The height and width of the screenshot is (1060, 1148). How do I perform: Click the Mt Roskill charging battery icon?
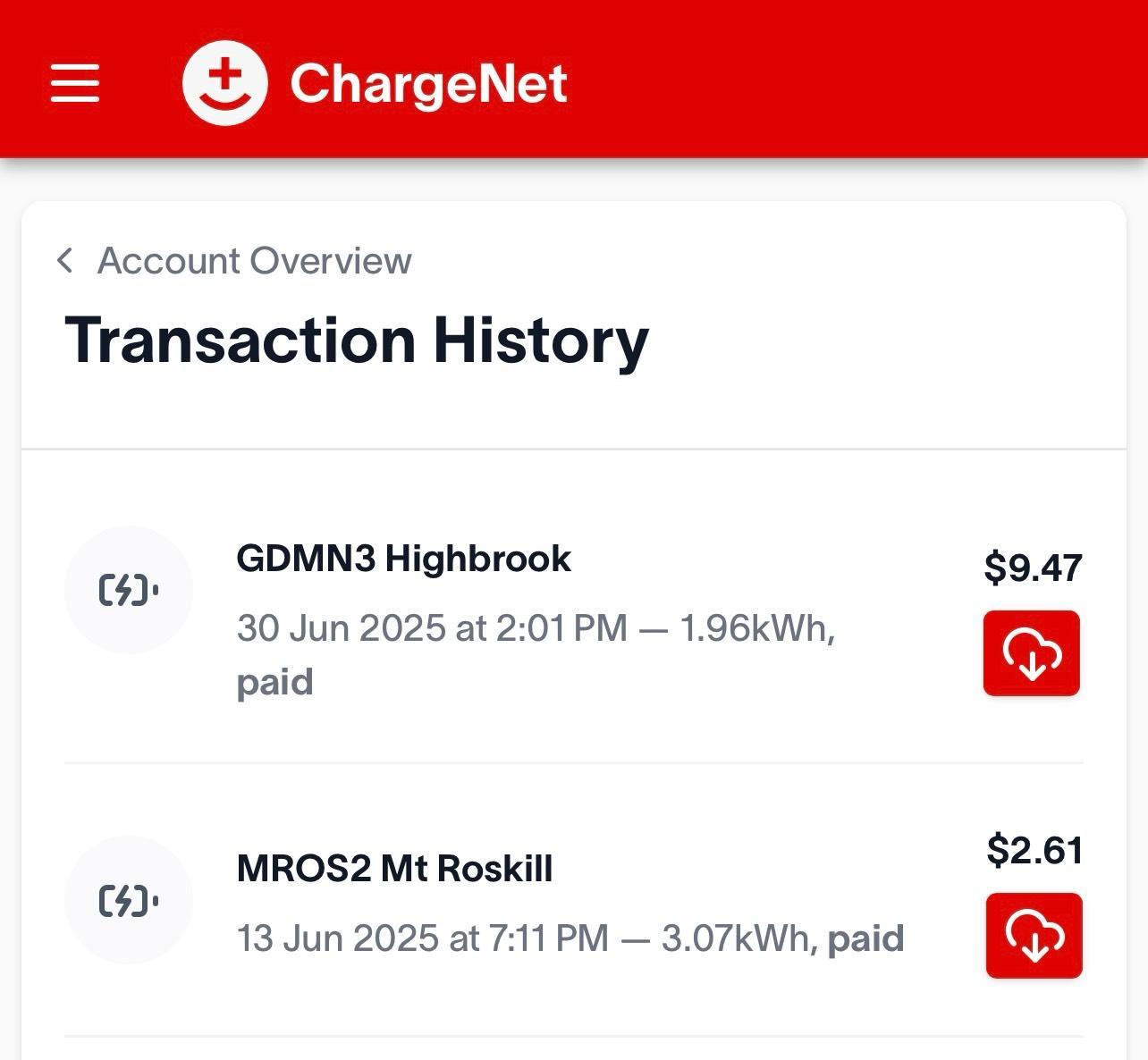click(x=129, y=900)
